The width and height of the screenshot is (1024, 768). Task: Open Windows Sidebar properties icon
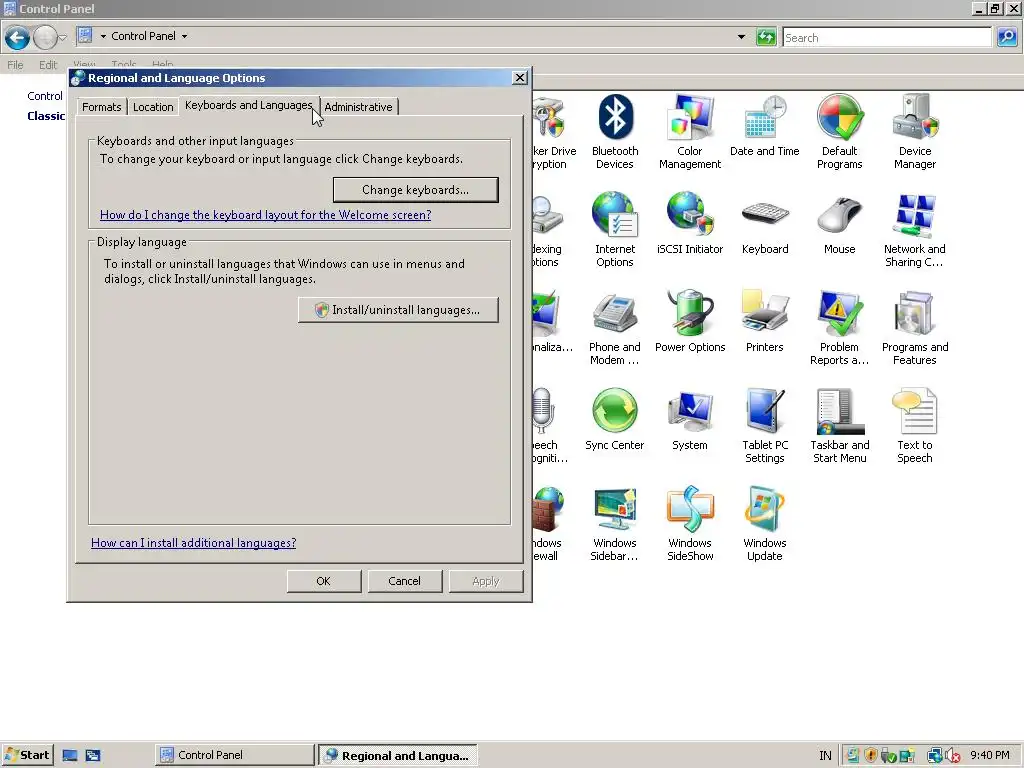coord(615,524)
